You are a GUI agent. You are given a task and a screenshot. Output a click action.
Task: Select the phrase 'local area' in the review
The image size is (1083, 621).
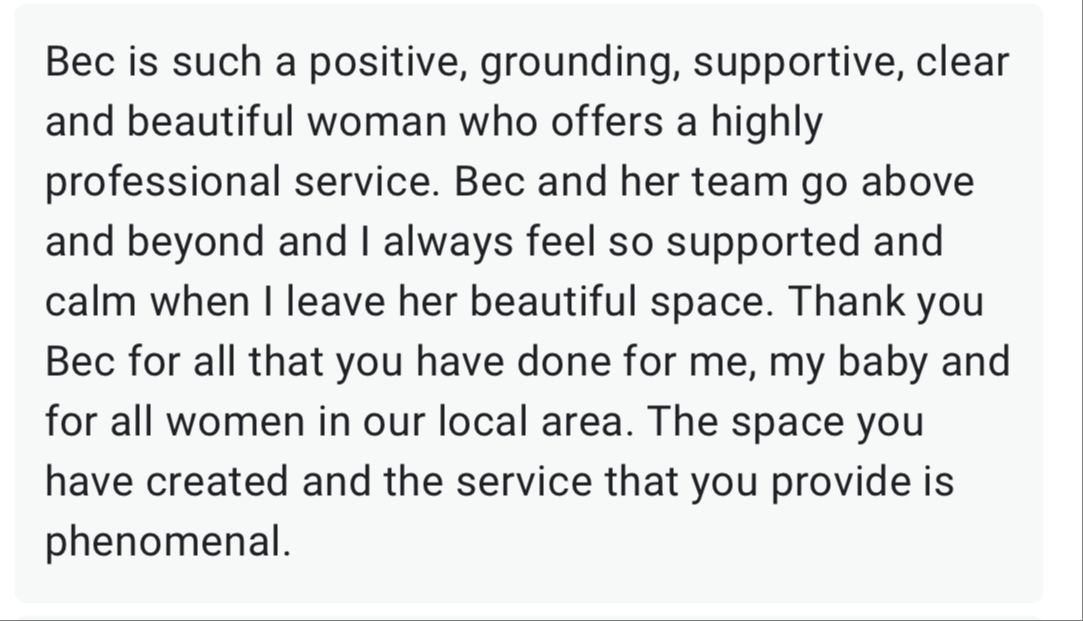pos(530,422)
